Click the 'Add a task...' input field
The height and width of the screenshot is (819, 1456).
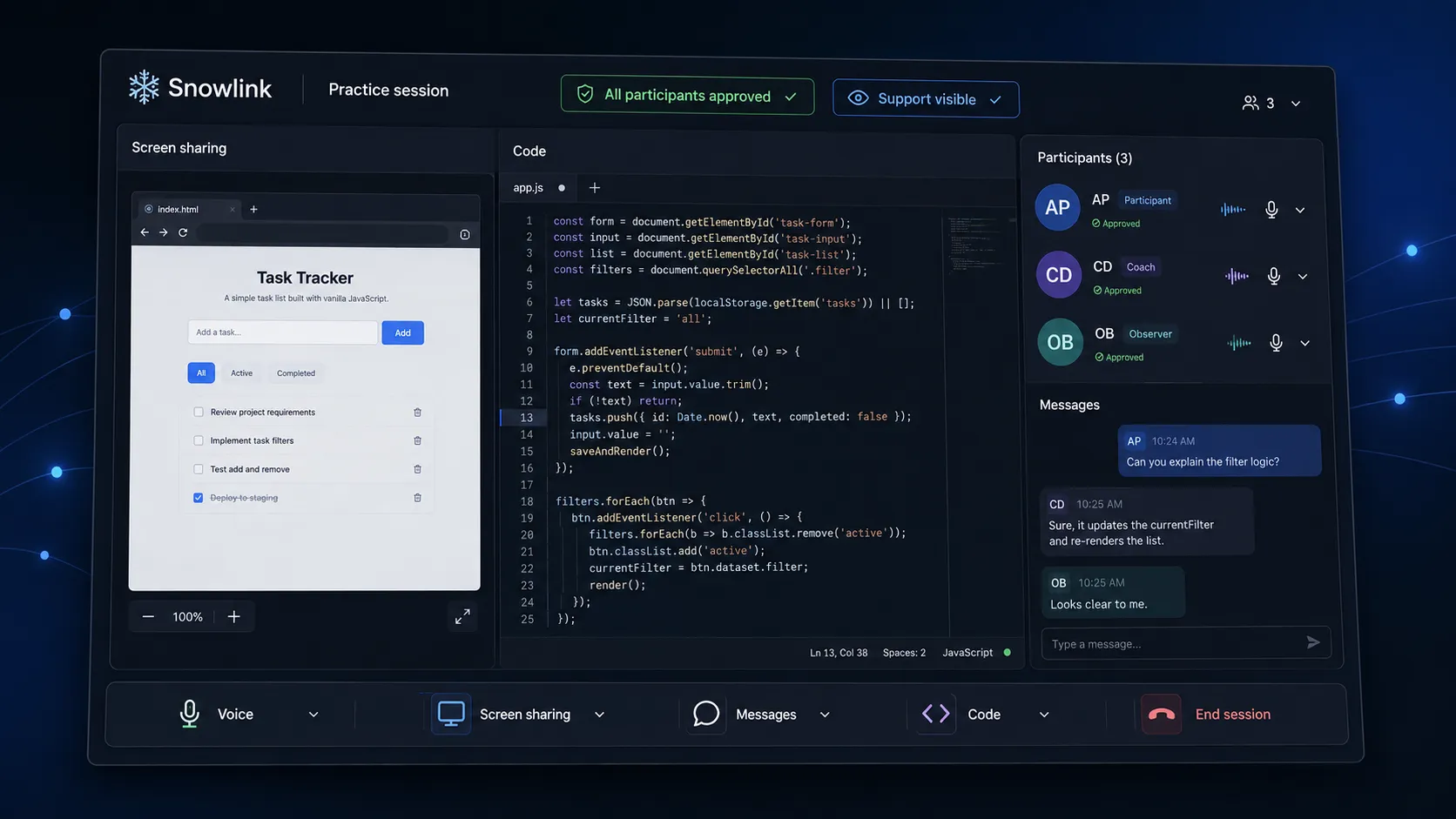[283, 332]
